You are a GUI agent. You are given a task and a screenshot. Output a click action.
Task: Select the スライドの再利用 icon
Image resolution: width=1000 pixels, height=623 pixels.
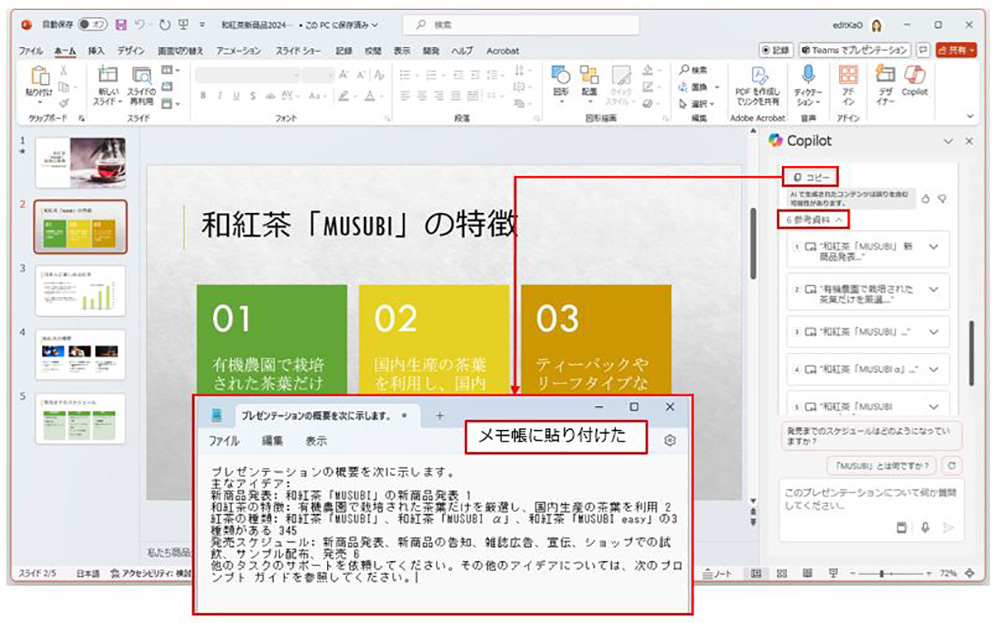(140, 80)
